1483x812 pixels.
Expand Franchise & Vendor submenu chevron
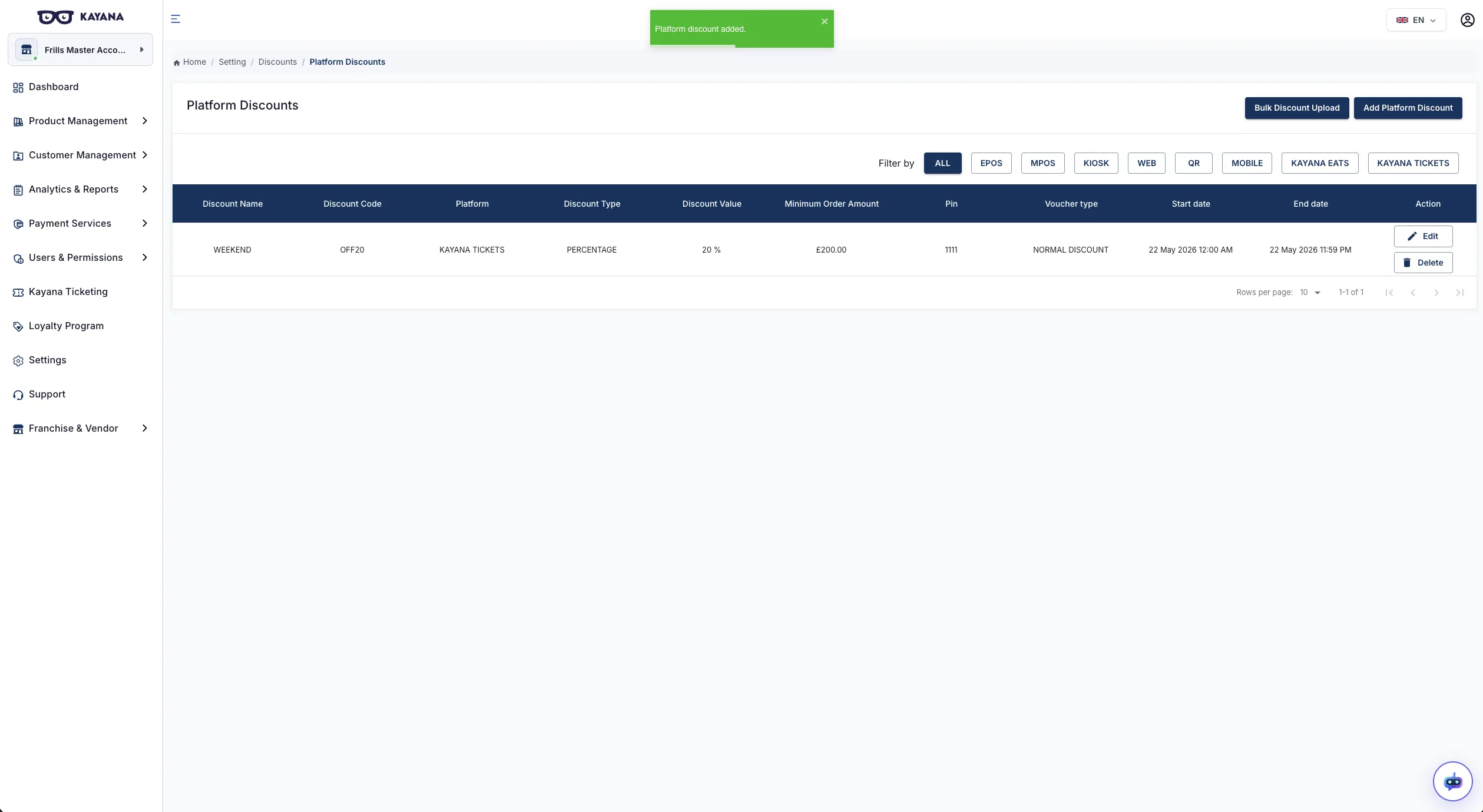click(x=145, y=428)
